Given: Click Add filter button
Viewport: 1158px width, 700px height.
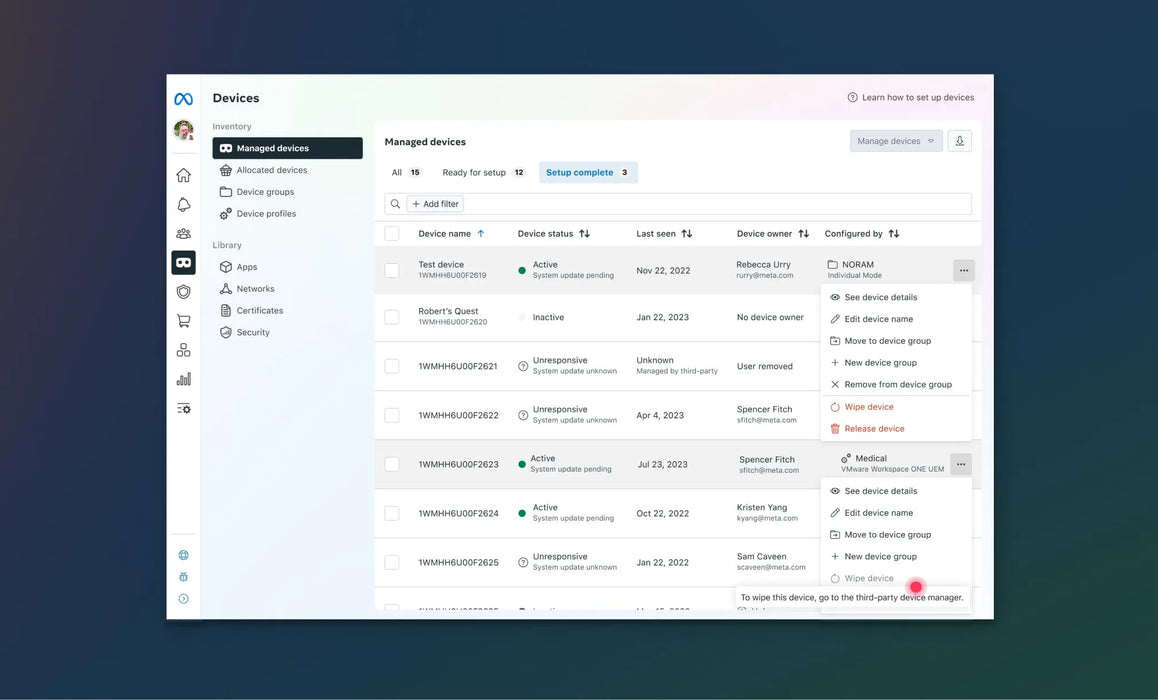Looking at the screenshot, I should click(x=435, y=204).
